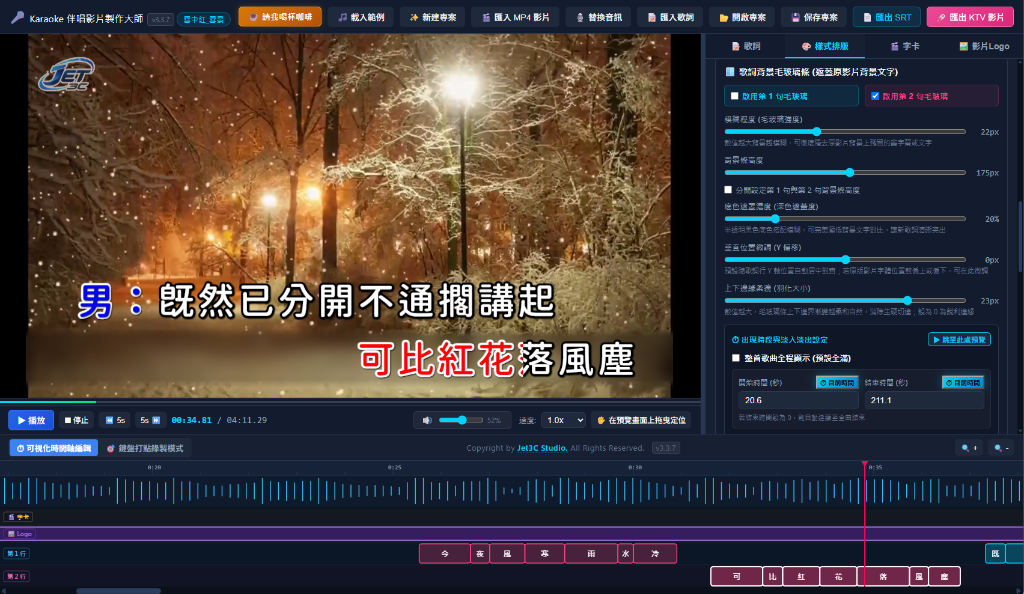This screenshot has width=1024, height=594.
Task: Click the red playhead marker on timeline
Action: tap(865, 464)
